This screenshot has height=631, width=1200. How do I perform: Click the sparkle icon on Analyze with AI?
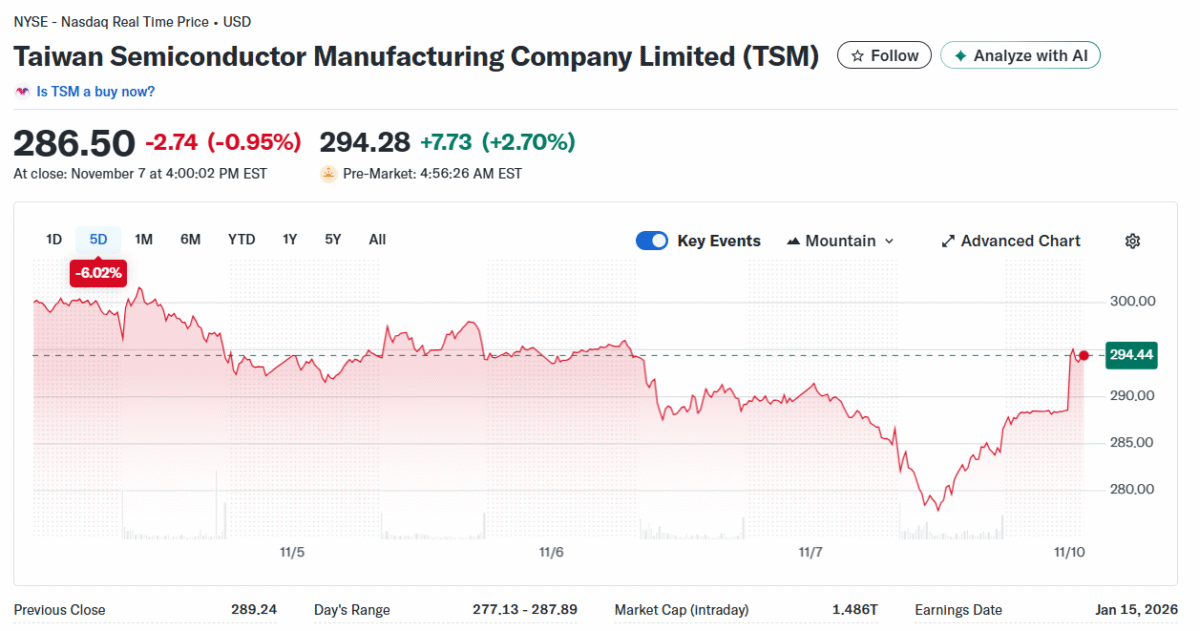[961, 56]
